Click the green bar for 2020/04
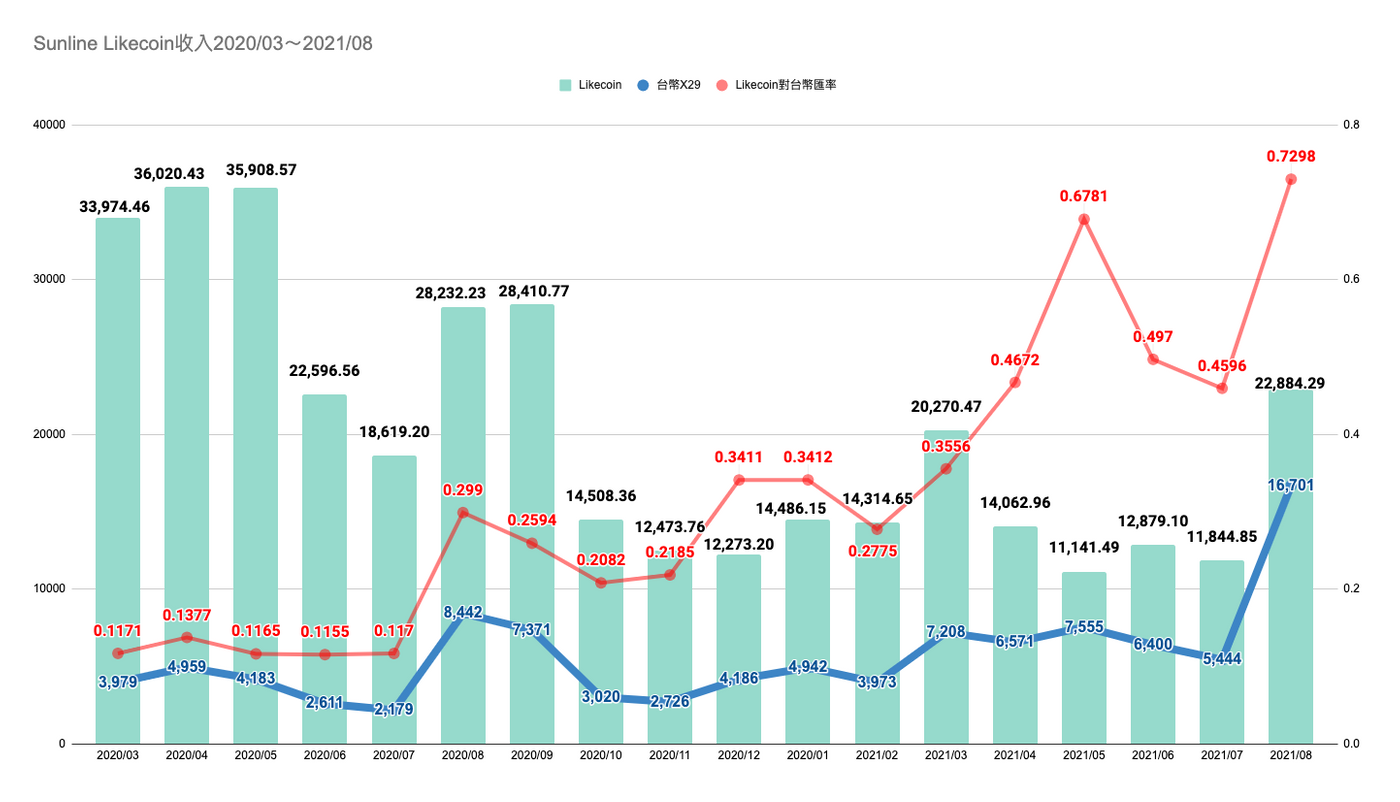 [186, 465]
